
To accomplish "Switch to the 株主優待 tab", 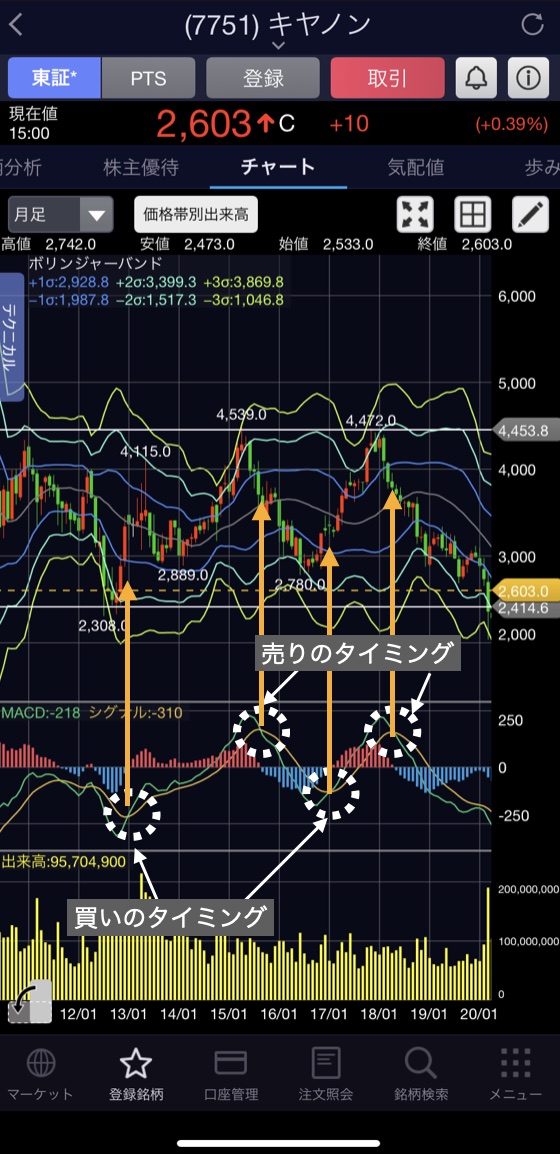I will tap(141, 167).
